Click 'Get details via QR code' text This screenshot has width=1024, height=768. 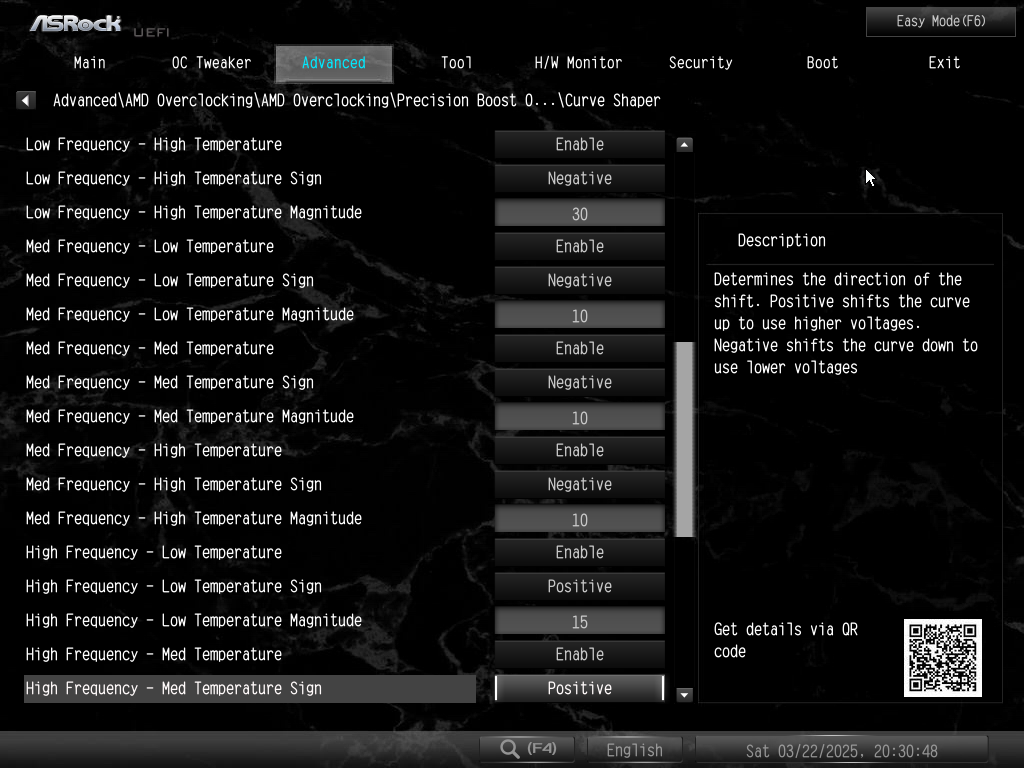point(785,641)
